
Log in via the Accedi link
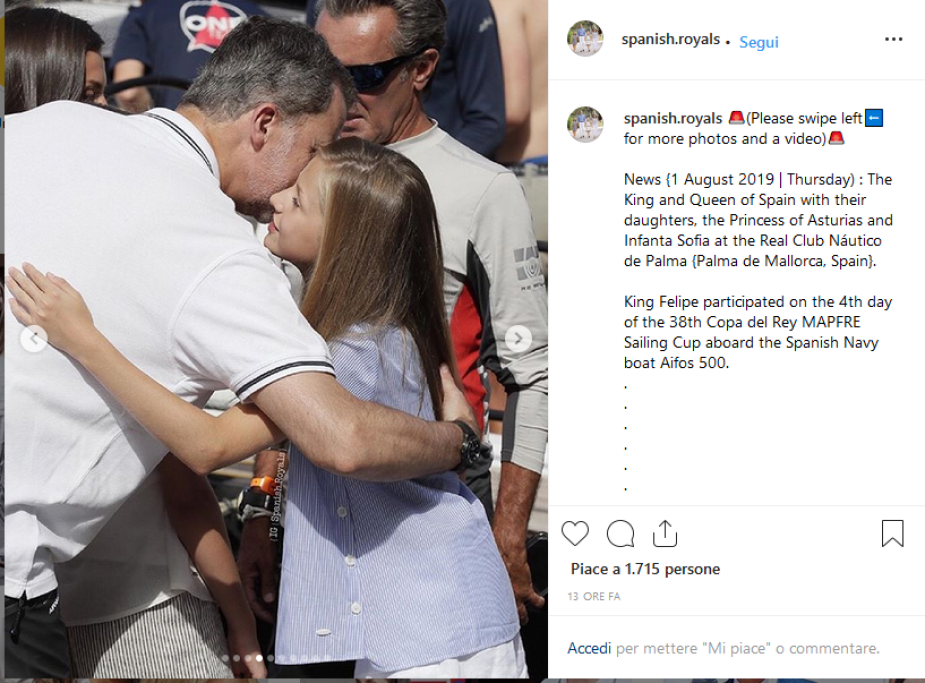tap(589, 648)
